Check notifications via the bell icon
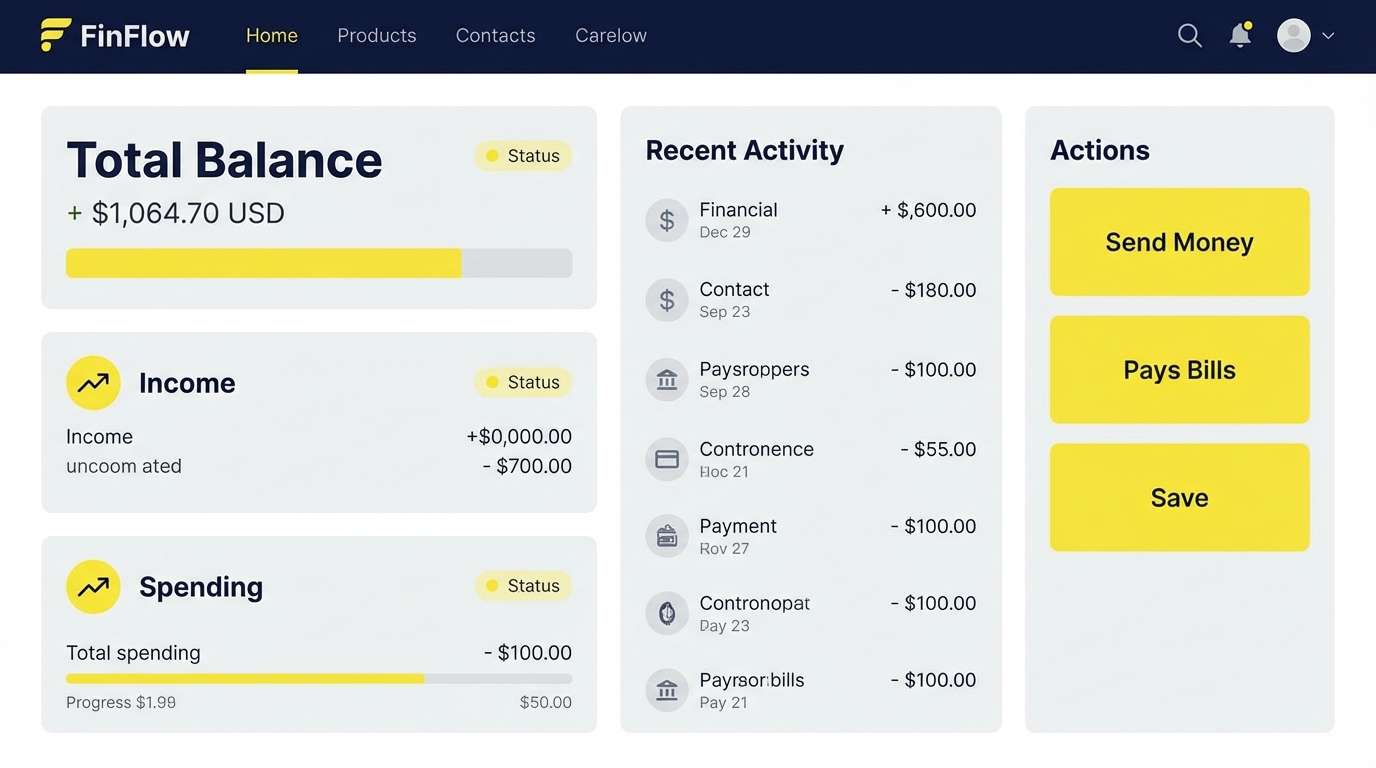 [1240, 34]
